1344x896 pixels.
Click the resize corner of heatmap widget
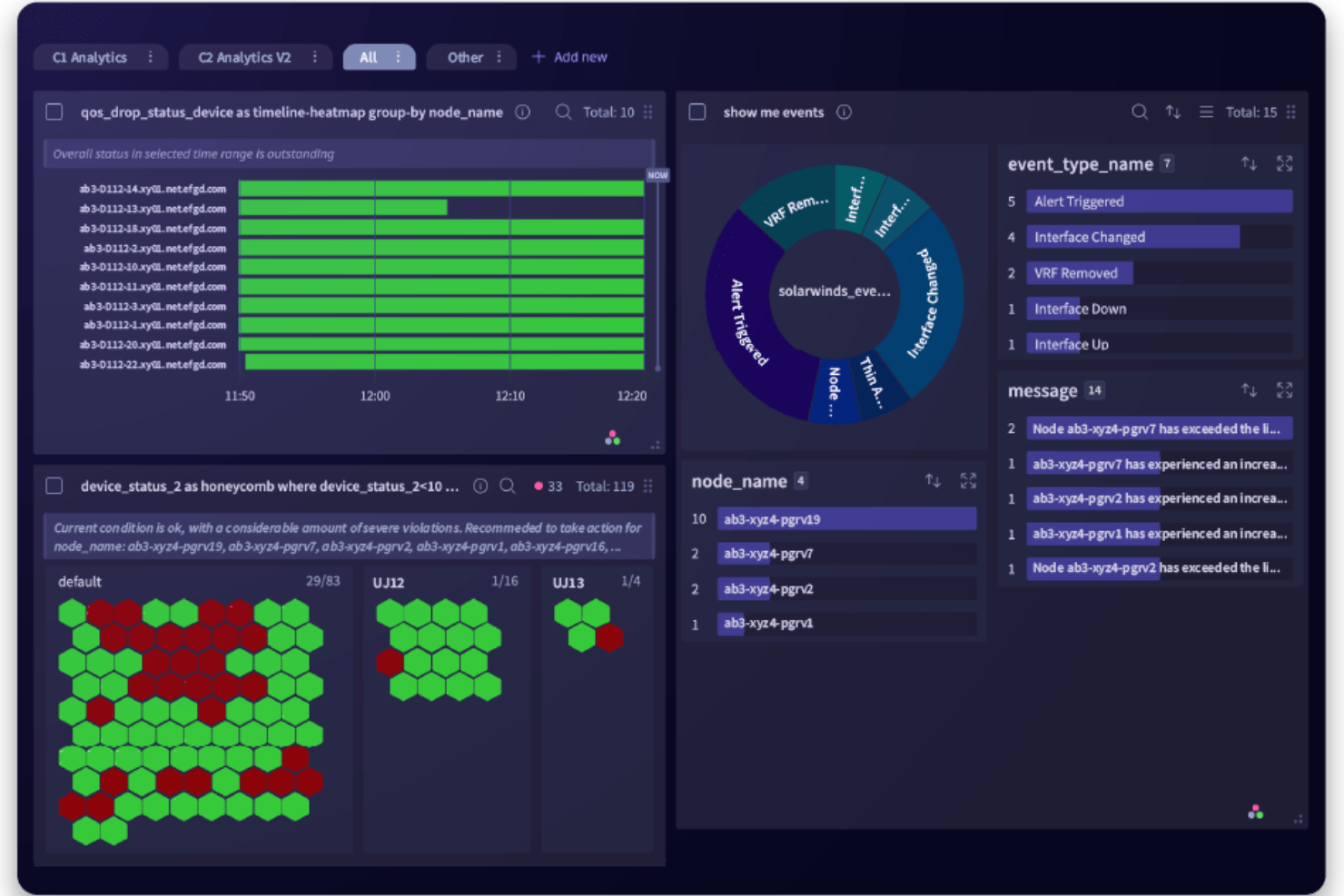656,445
